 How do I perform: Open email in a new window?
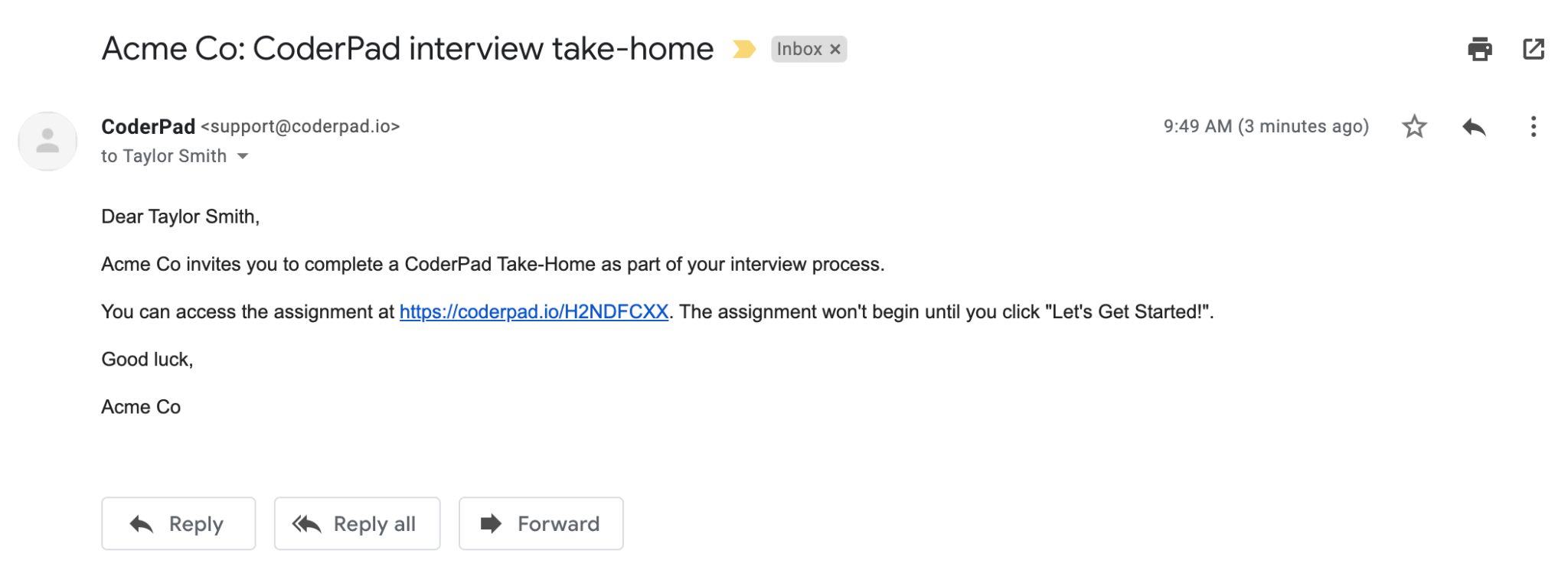click(1534, 48)
